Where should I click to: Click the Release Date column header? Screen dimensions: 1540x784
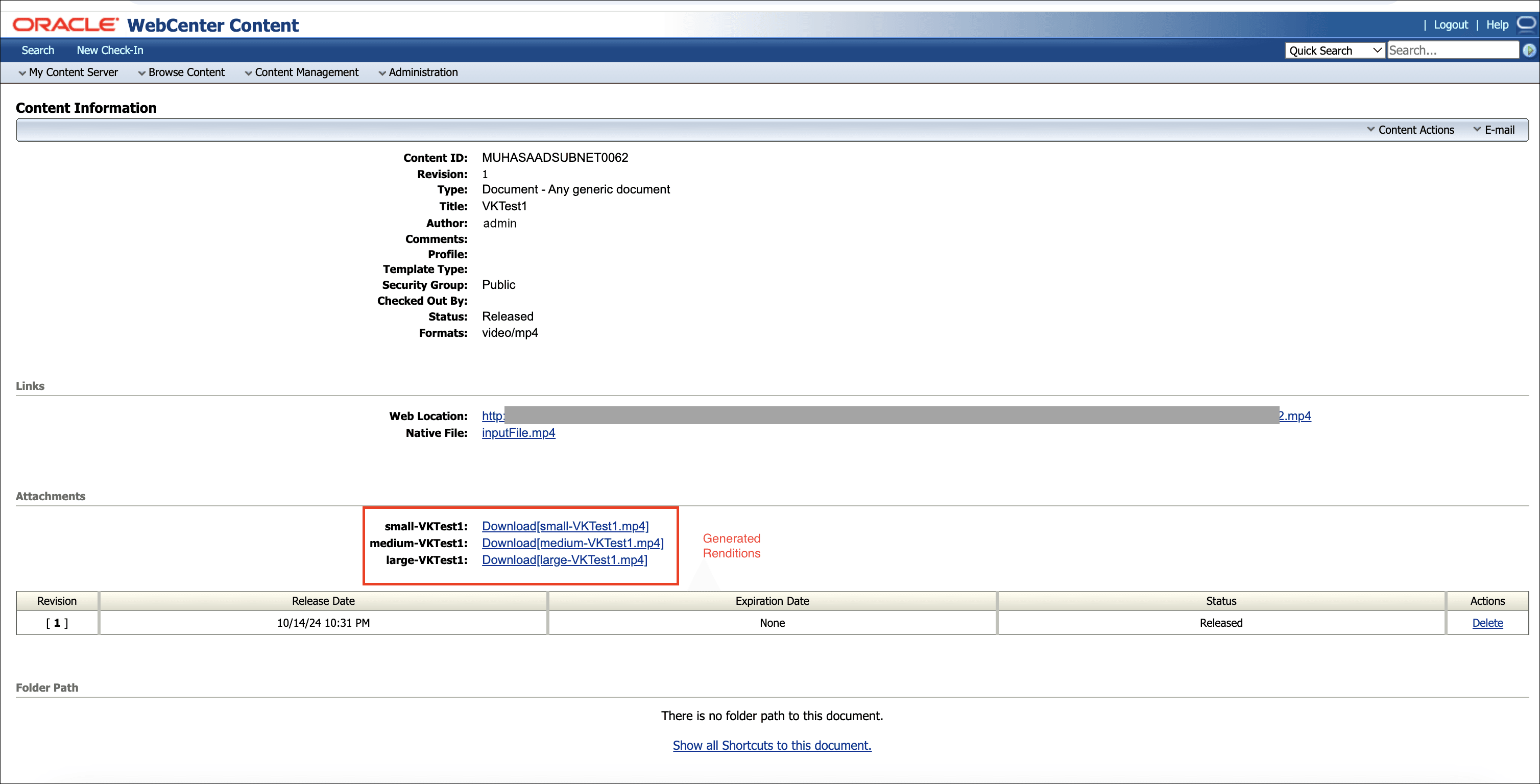click(323, 601)
